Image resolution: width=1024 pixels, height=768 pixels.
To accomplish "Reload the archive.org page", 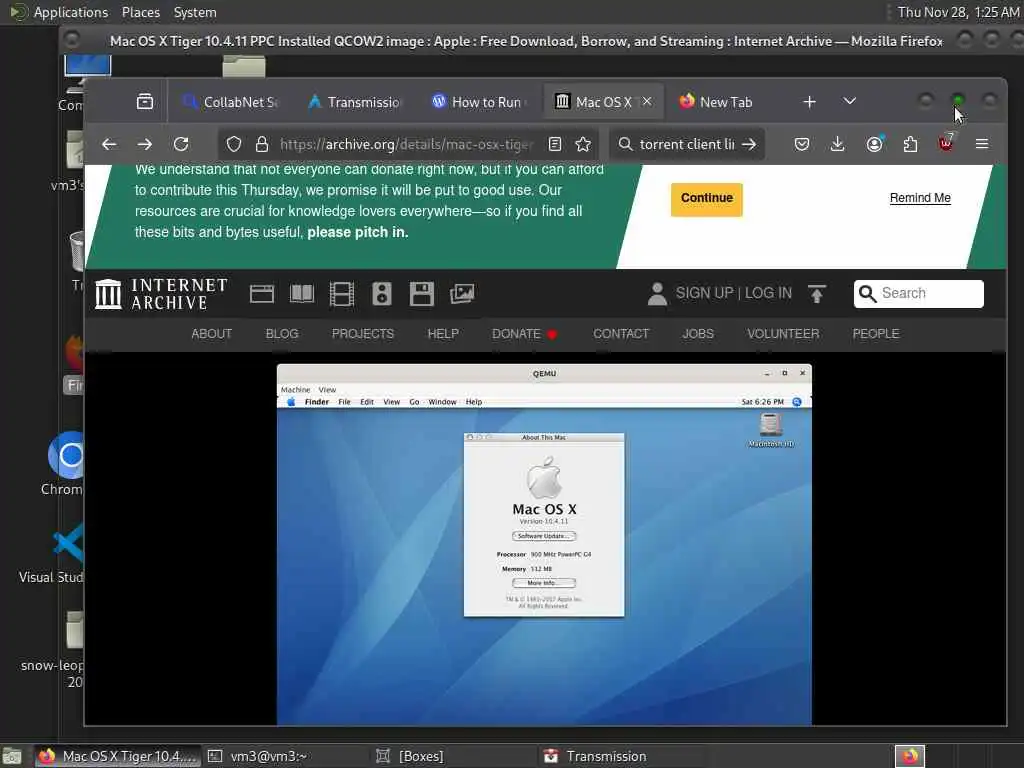I will click(181, 144).
